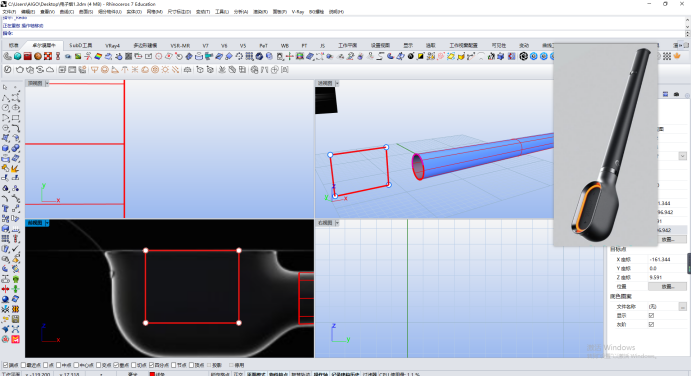Open the 编辑 (Edit) menu
692x377 pixels.
pyautogui.click(x=28, y=12)
